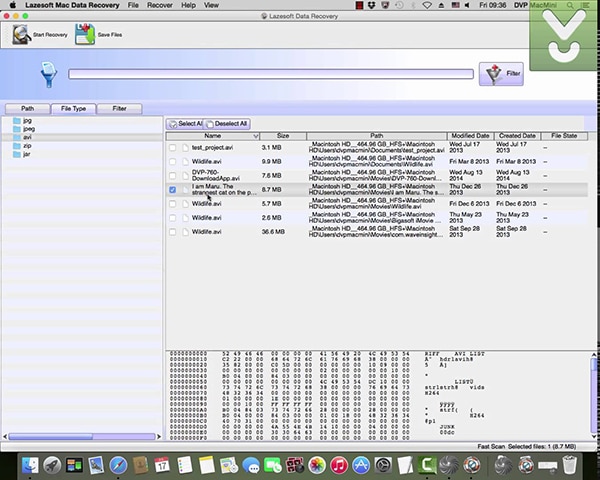Image resolution: width=600 pixels, height=480 pixels.
Task: Switch to the Filter tab
Action: 119,109
